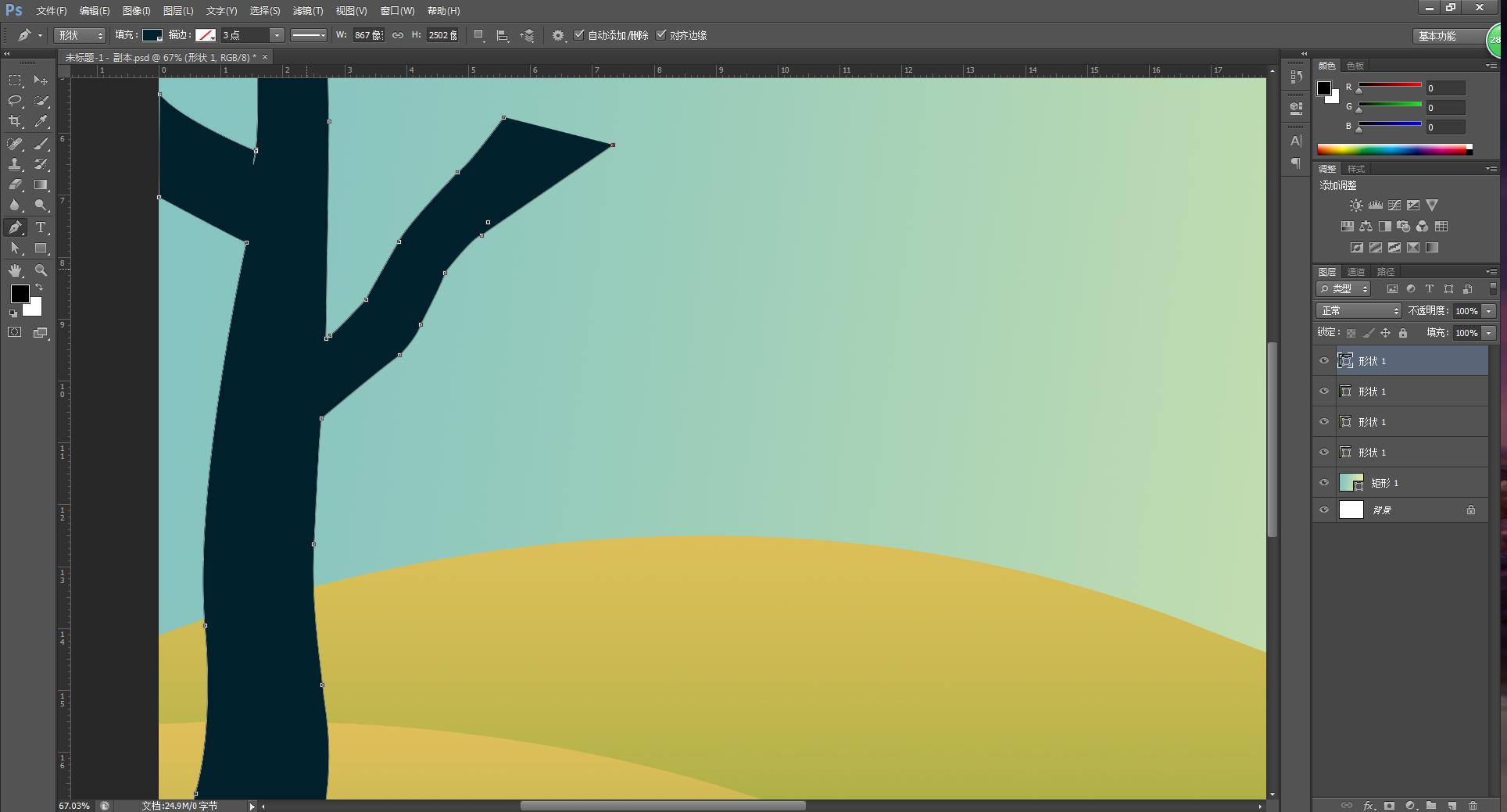Pick the Crop tool
1507x812 pixels.
click(x=15, y=121)
